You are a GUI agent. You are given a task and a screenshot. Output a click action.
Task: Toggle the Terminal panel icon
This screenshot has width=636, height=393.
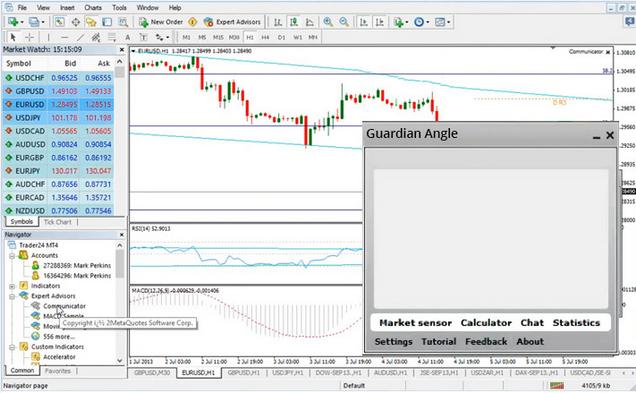tap(107, 22)
